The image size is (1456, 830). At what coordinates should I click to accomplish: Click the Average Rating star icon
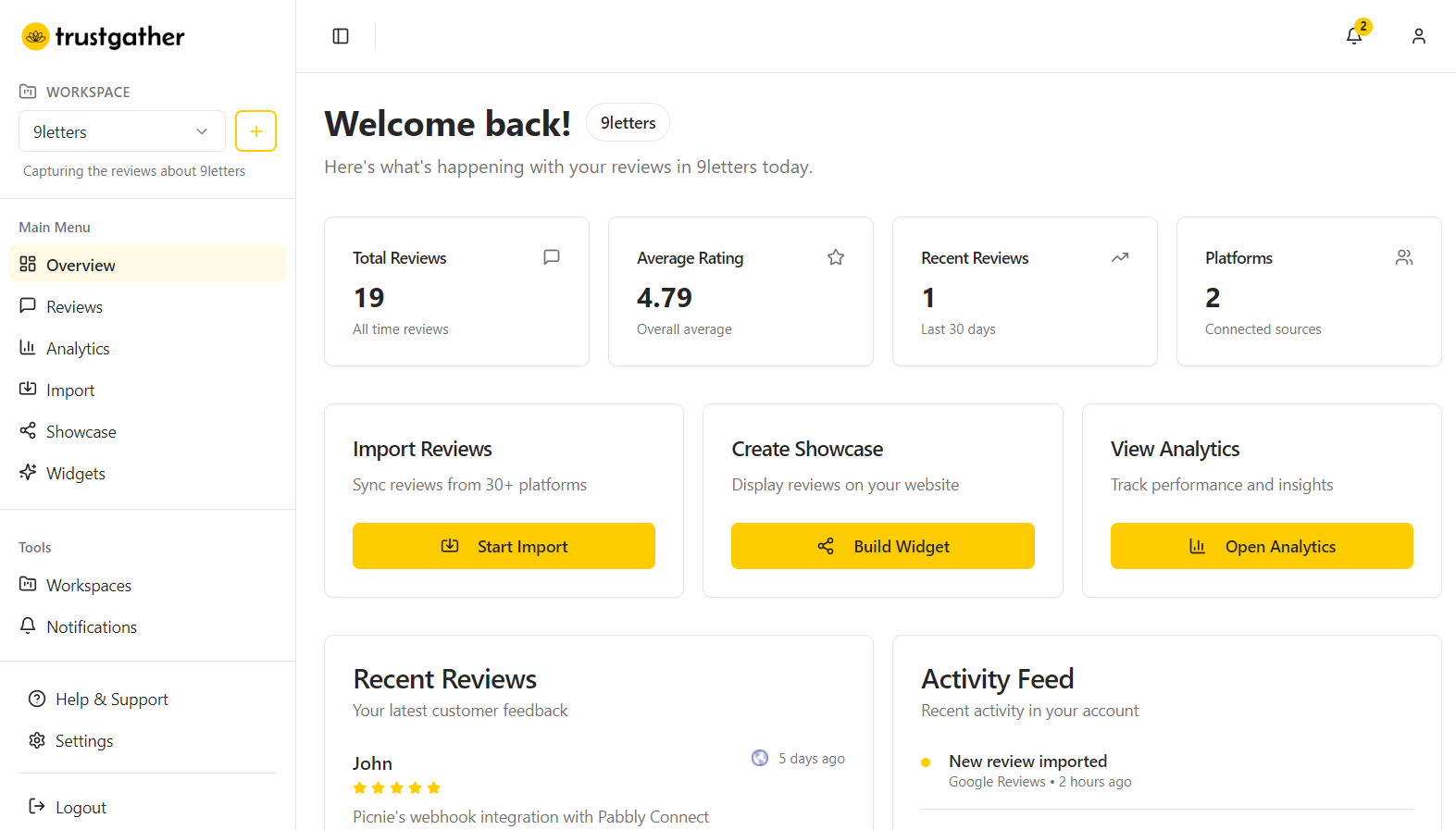[836, 257]
